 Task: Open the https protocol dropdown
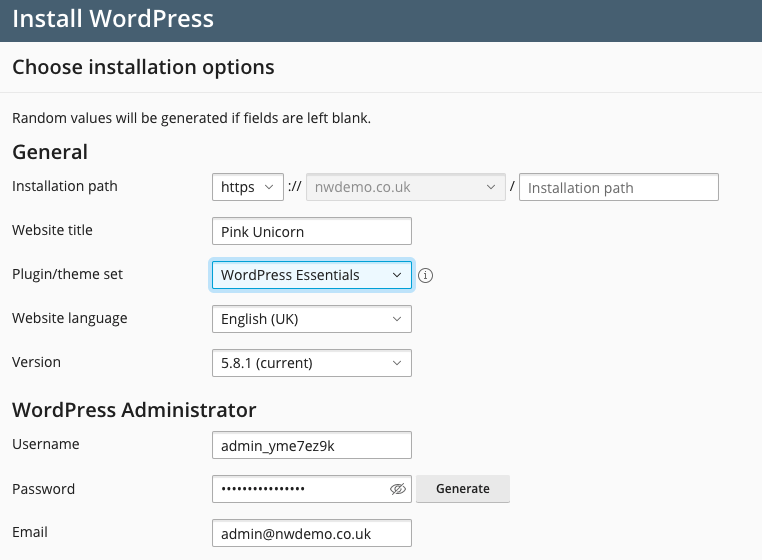click(x=248, y=187)
